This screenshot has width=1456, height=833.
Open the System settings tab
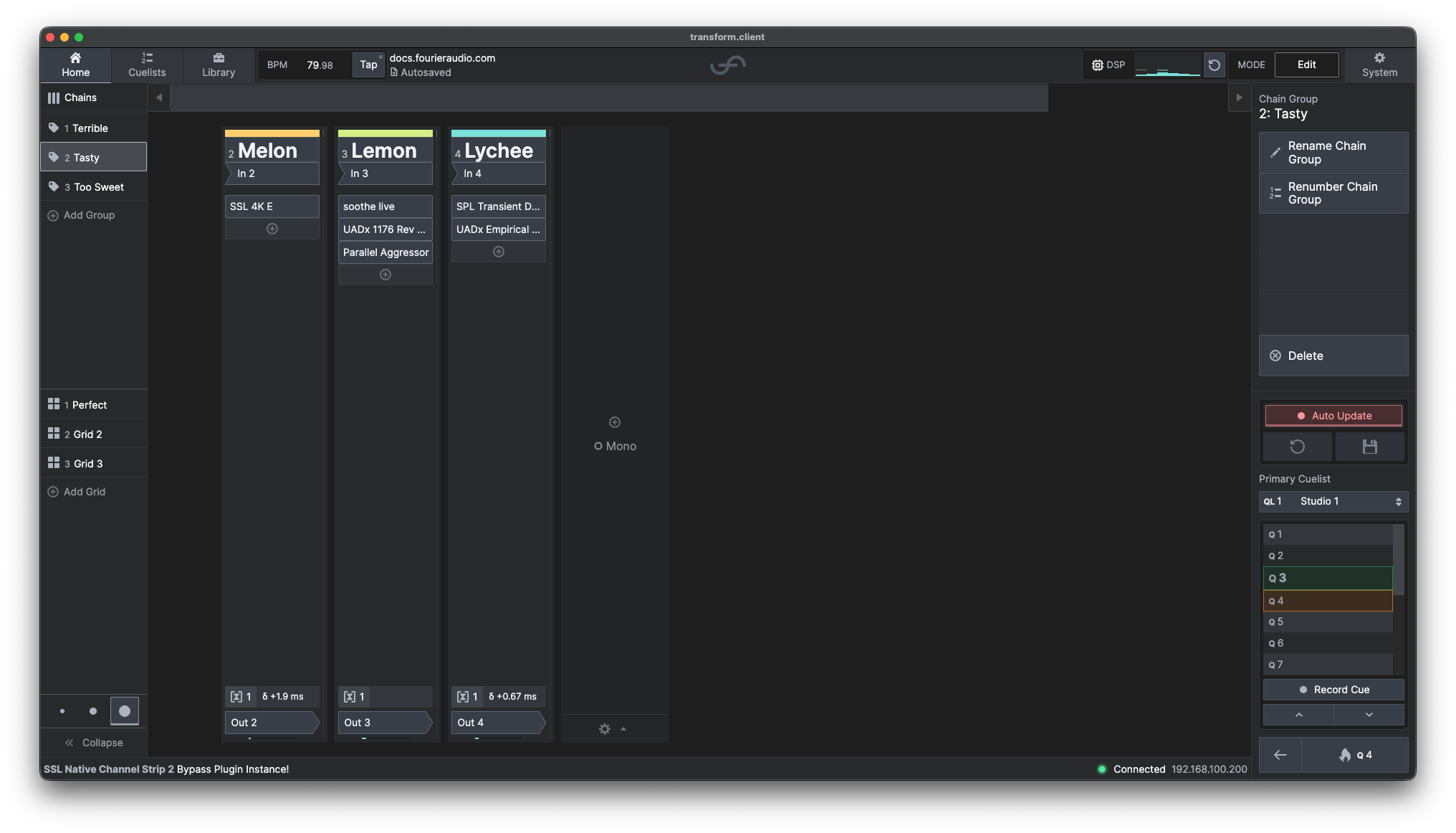[x=1379, y=65]
